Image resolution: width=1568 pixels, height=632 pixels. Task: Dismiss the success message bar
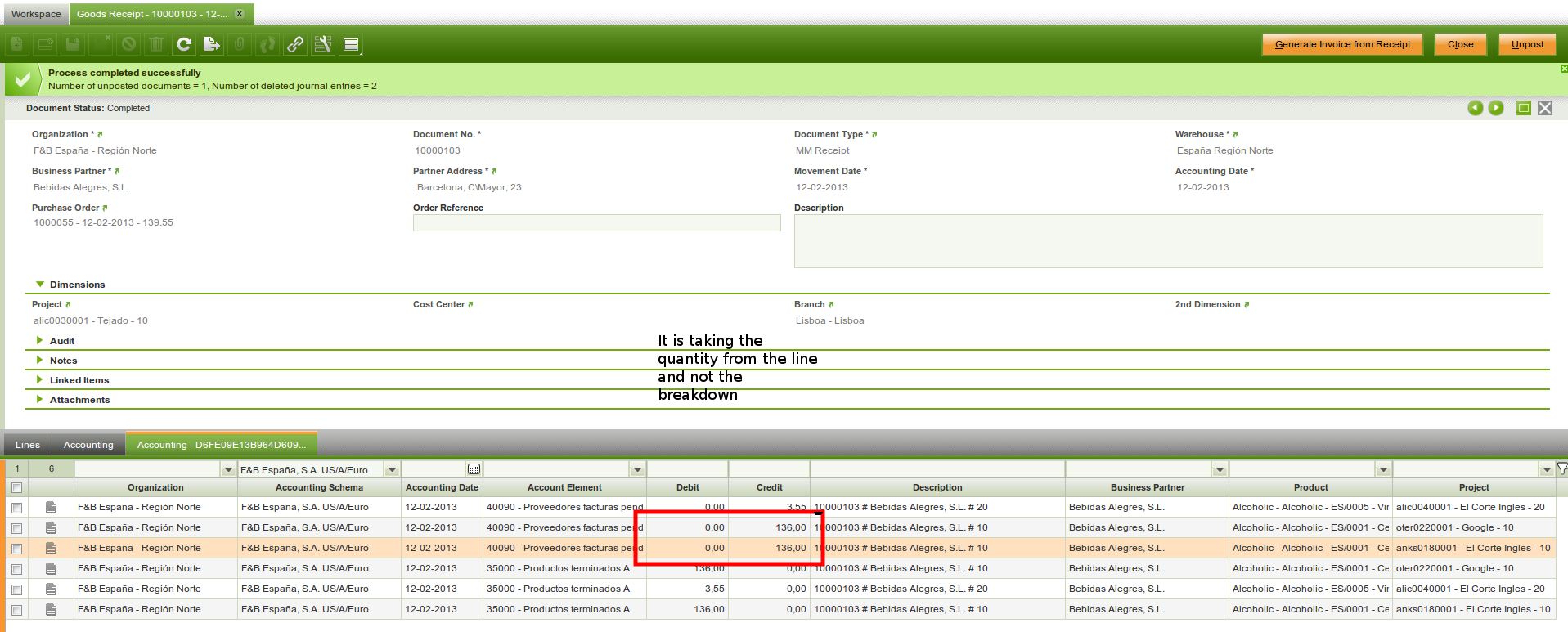[1564, 69]
